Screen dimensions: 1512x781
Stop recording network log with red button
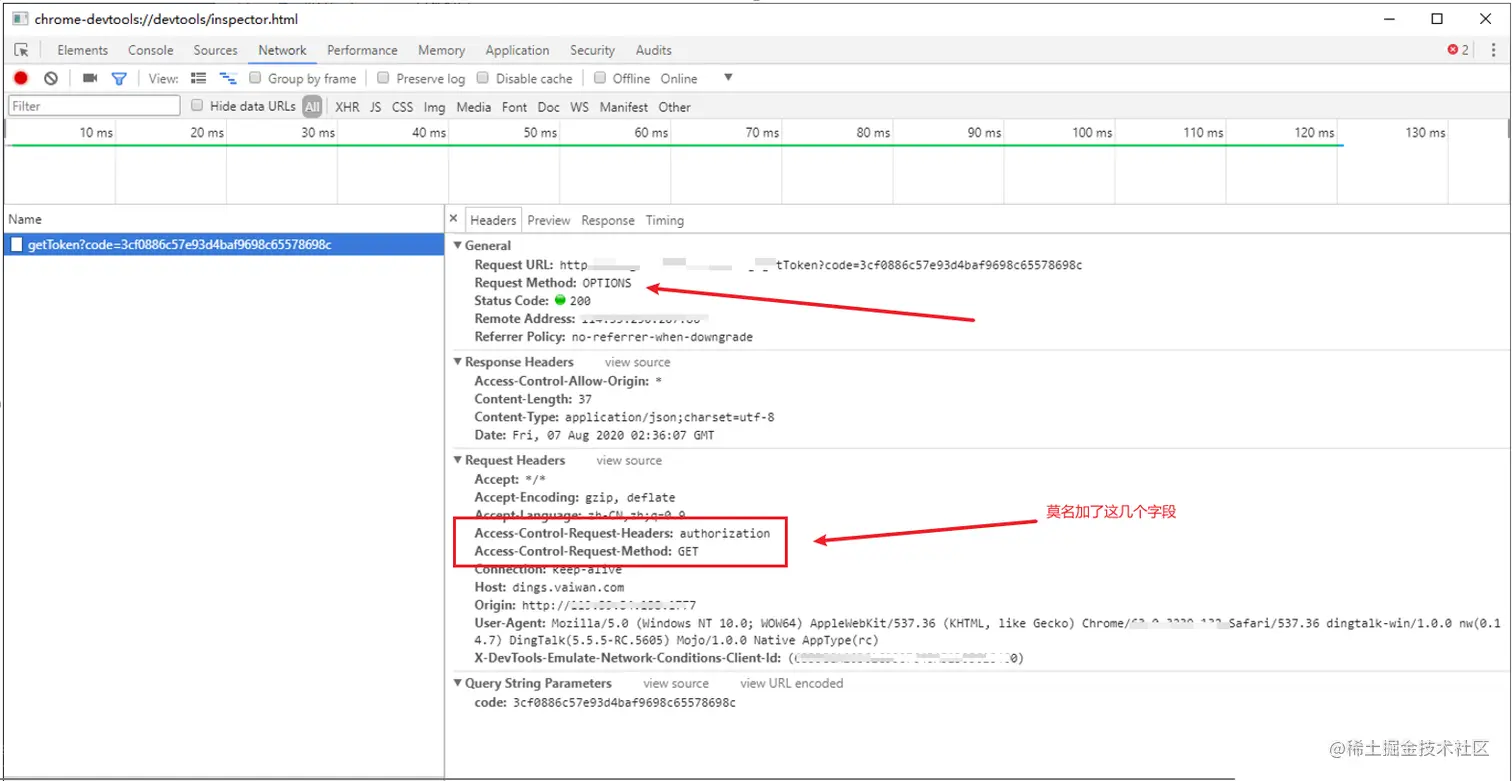pyautogui.click(x=21, y=78)
